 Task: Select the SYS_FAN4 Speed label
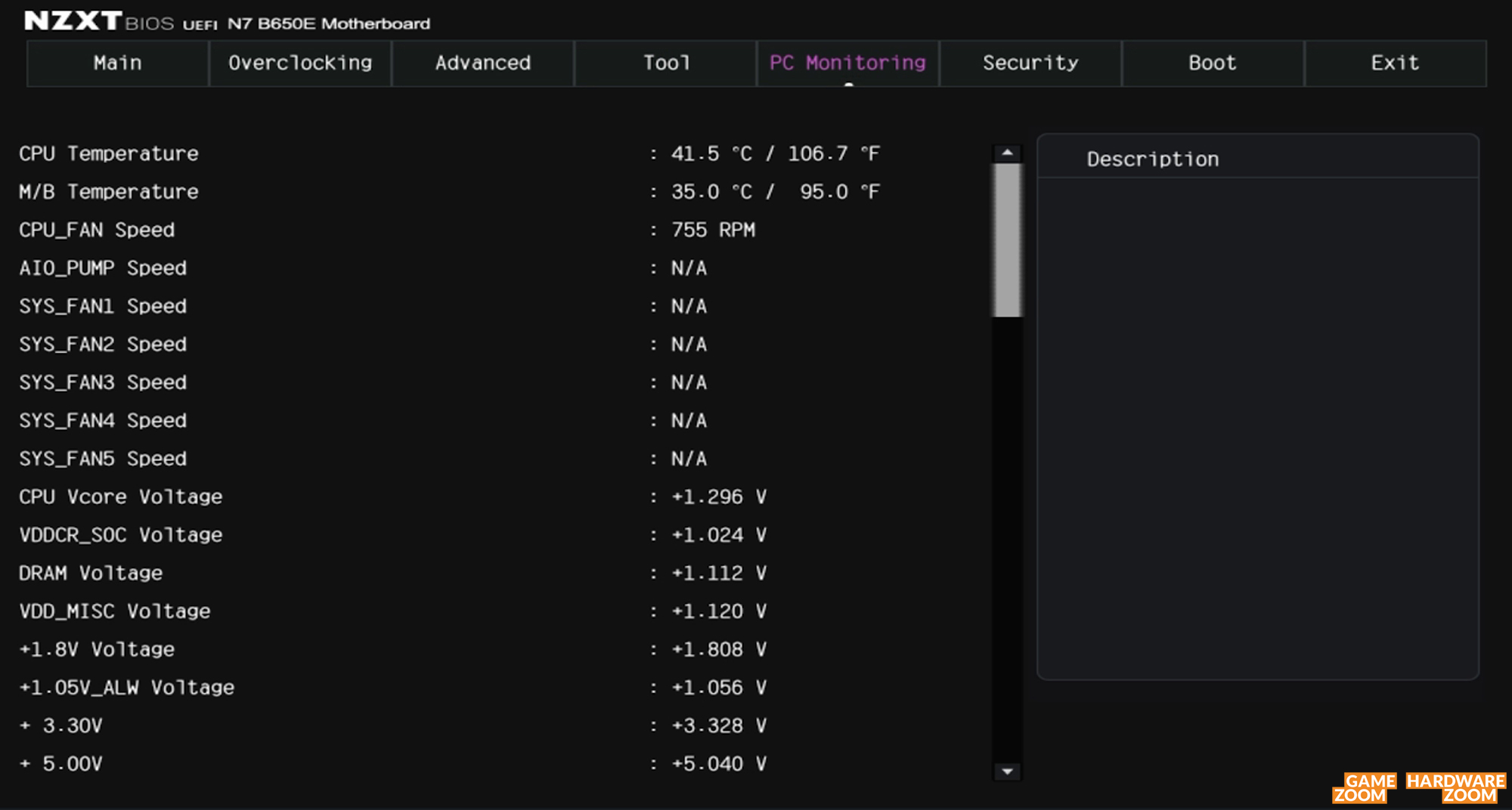coord(103,421)
